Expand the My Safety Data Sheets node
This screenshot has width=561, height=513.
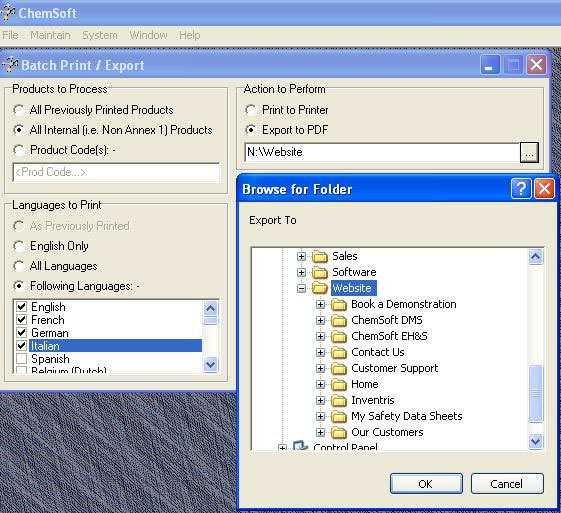(320, 416)
